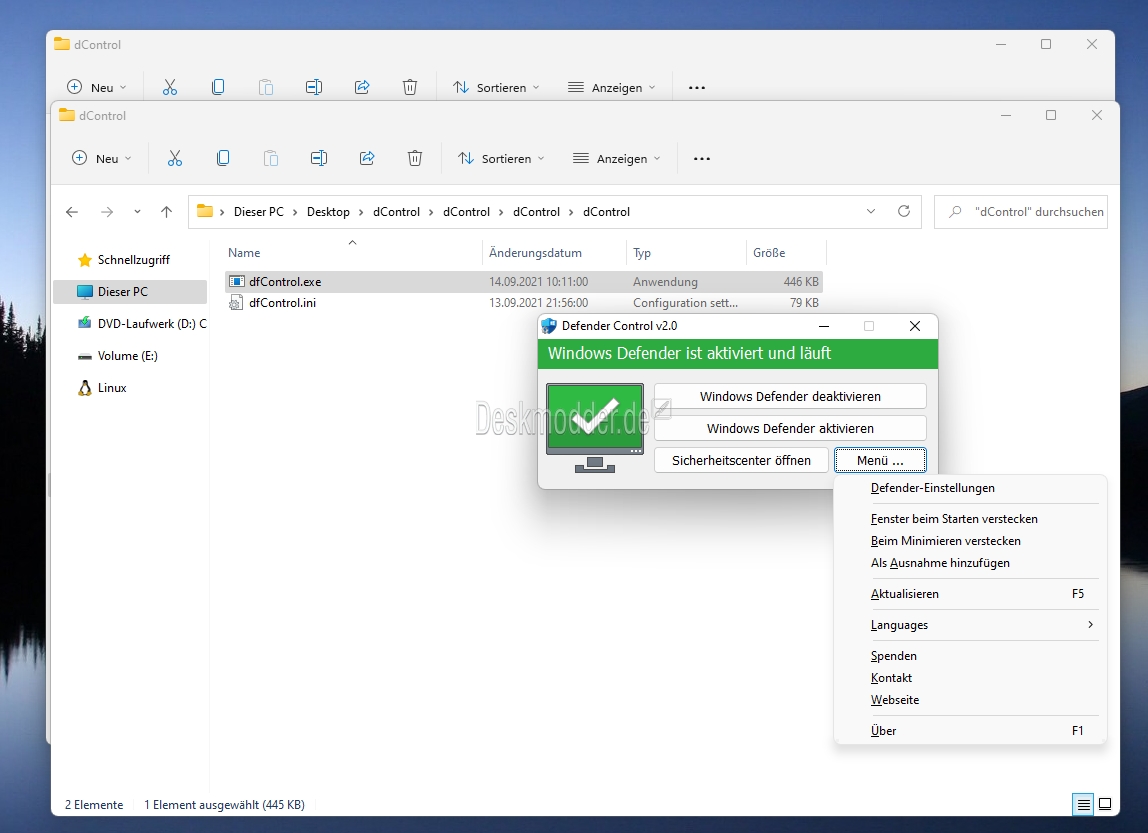Go forward with the right arrow navigation icon
The image size is (1148, 833).
tap(107, 212)
